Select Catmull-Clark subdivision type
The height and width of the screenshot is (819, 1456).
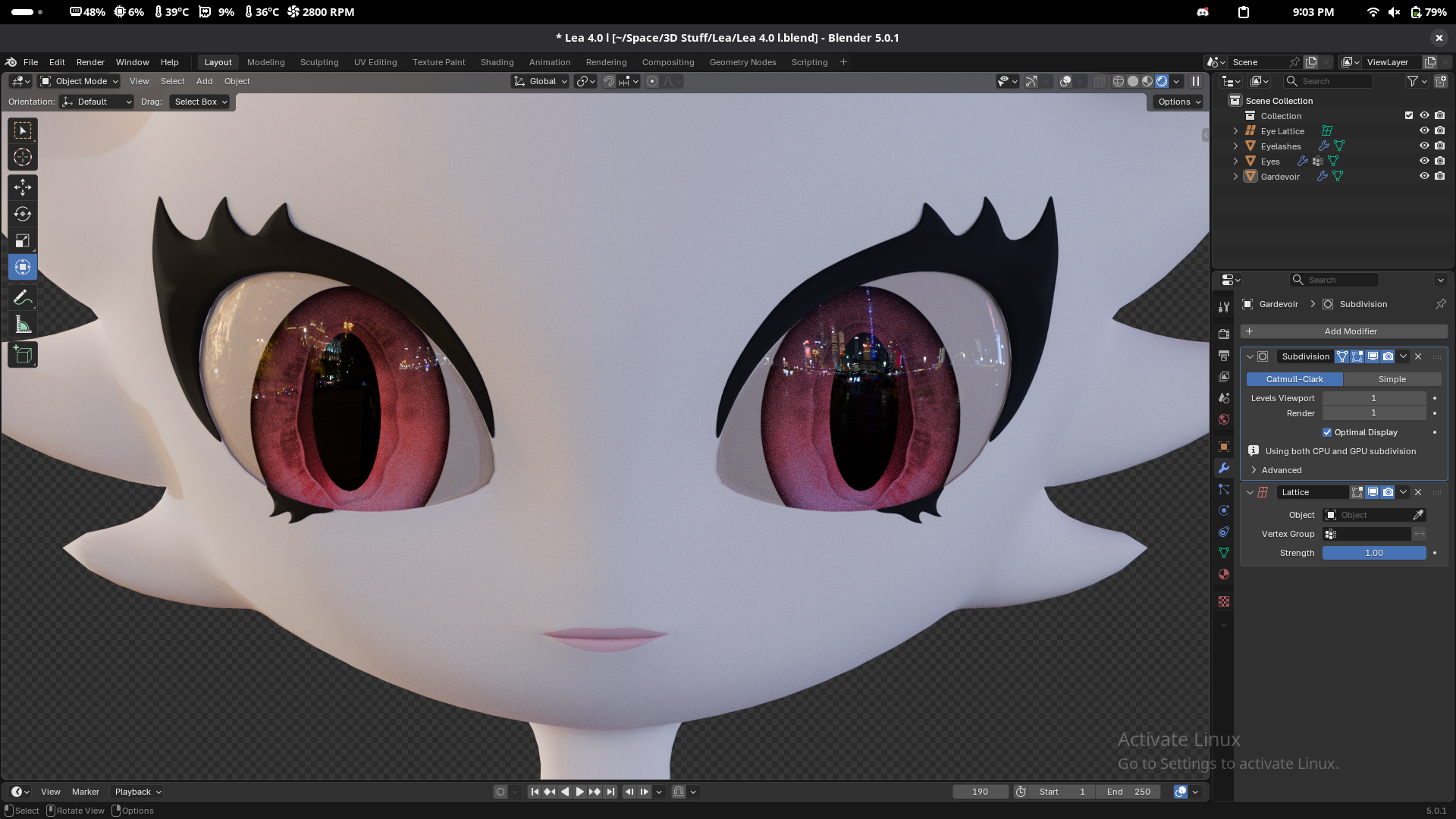click(x=1294, y=379)
